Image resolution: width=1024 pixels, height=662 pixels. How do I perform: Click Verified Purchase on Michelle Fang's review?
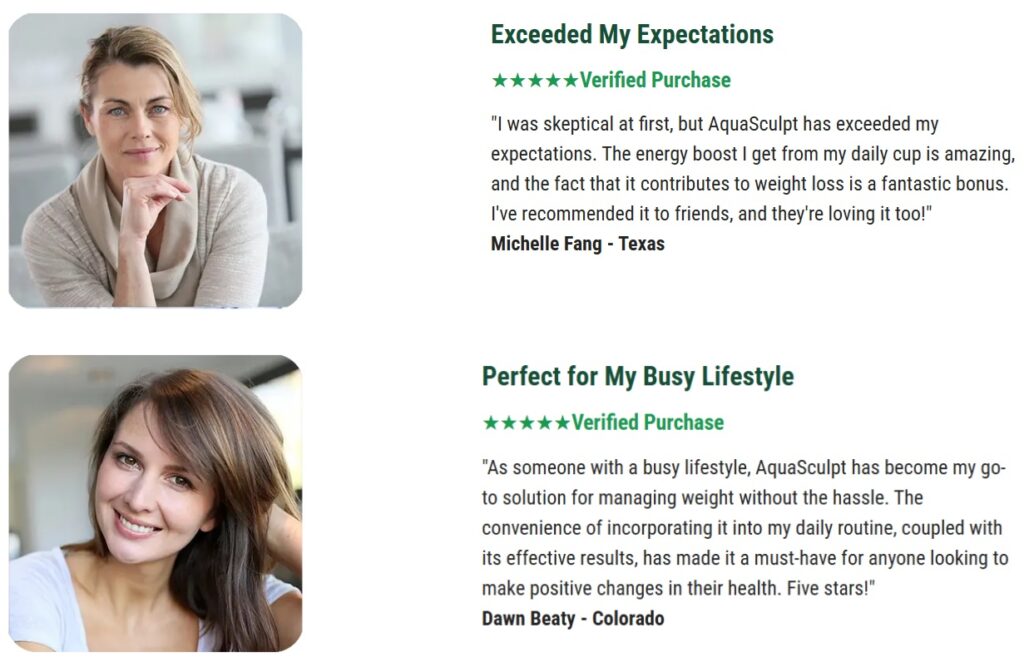click(x=655, y=81)
